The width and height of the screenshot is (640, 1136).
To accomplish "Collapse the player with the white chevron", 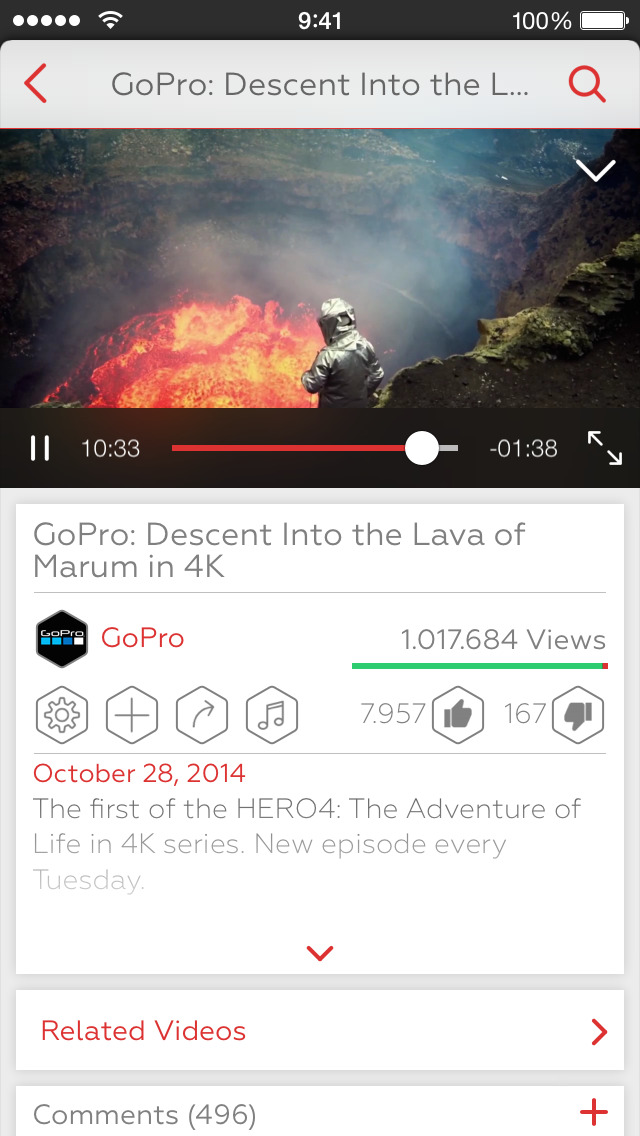I will 596,171.
